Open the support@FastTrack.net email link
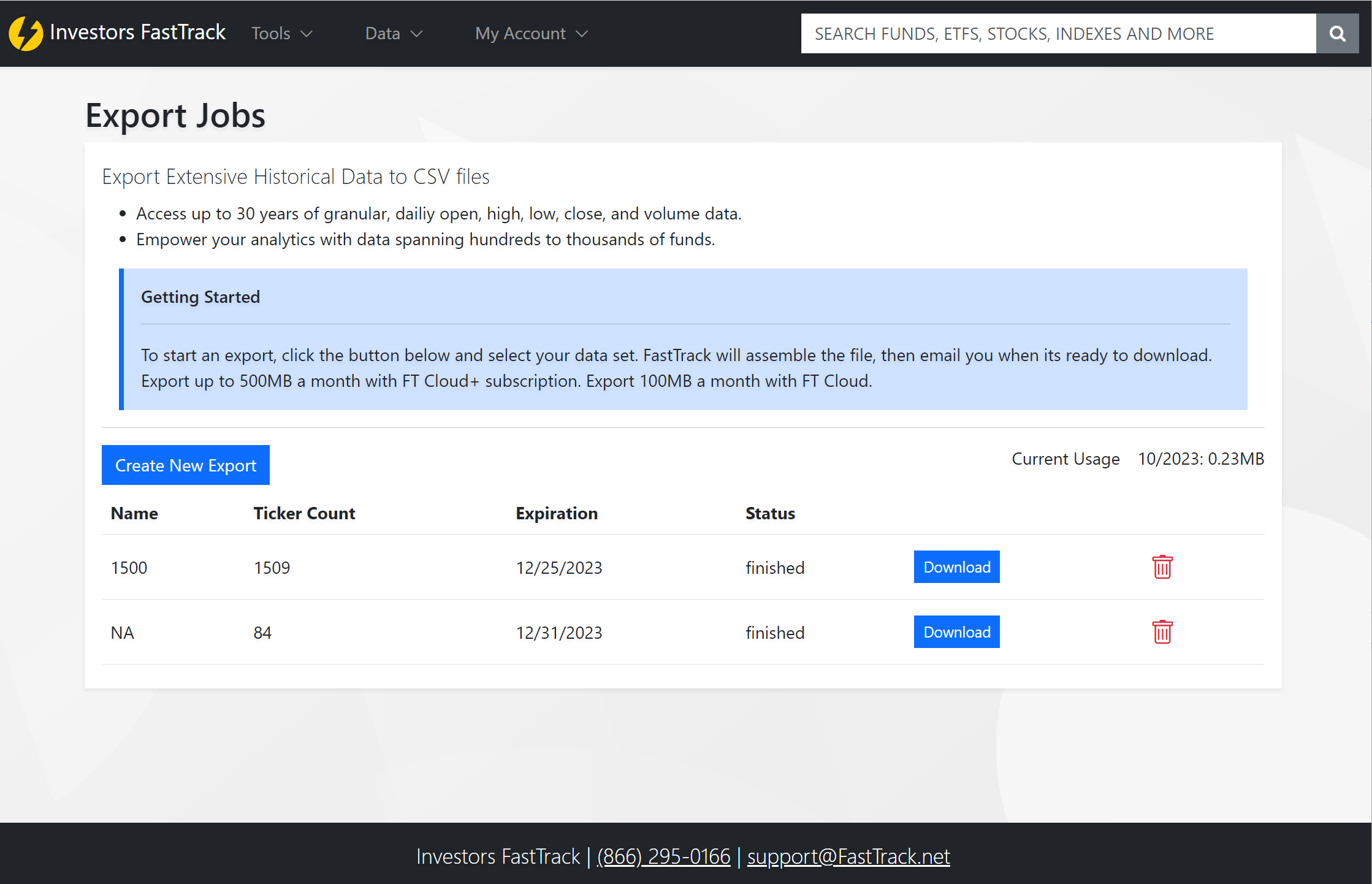This screenshot has height=884, width=1372. point(848,856)
